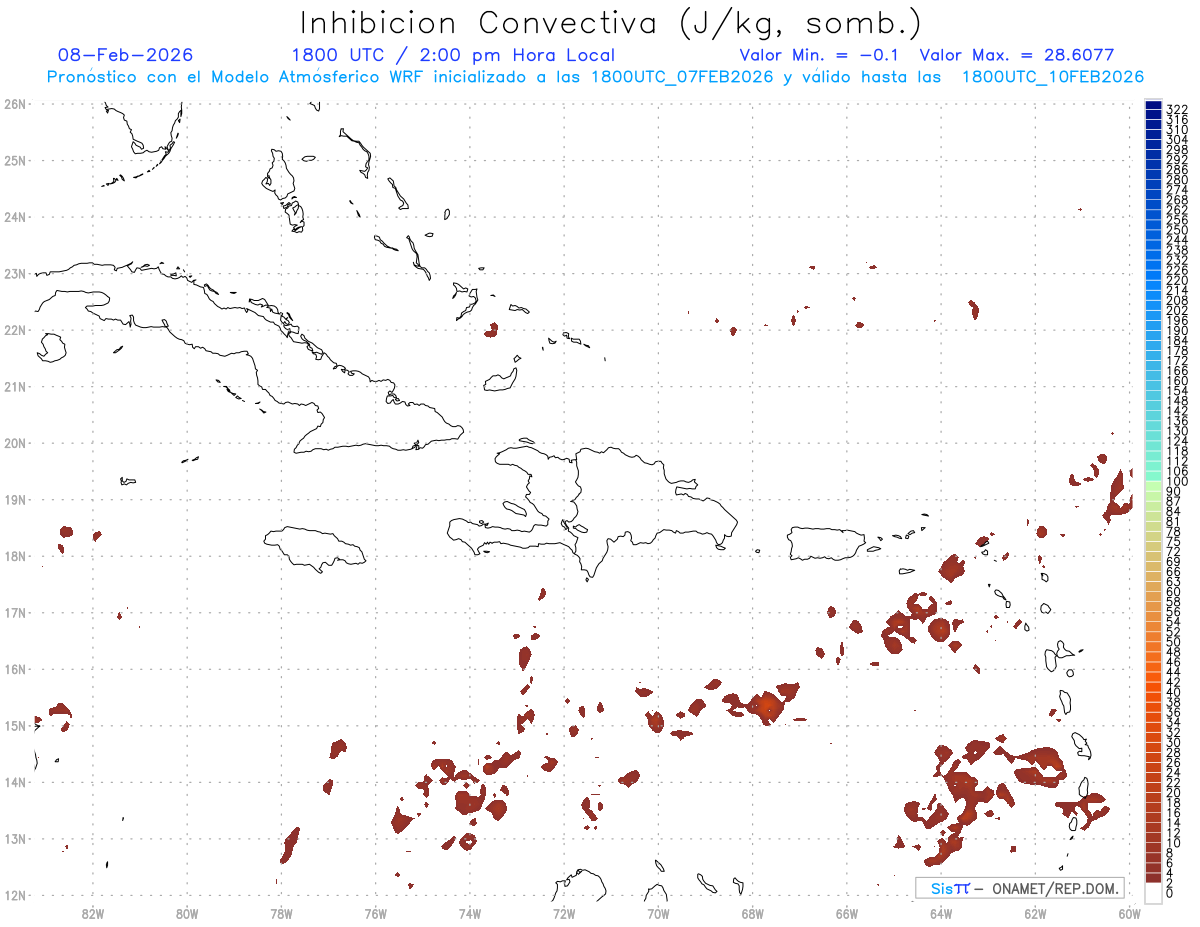1200x927 pixels.
Task: Click the latitude label "13N"
Action: (x=14, y=839)
